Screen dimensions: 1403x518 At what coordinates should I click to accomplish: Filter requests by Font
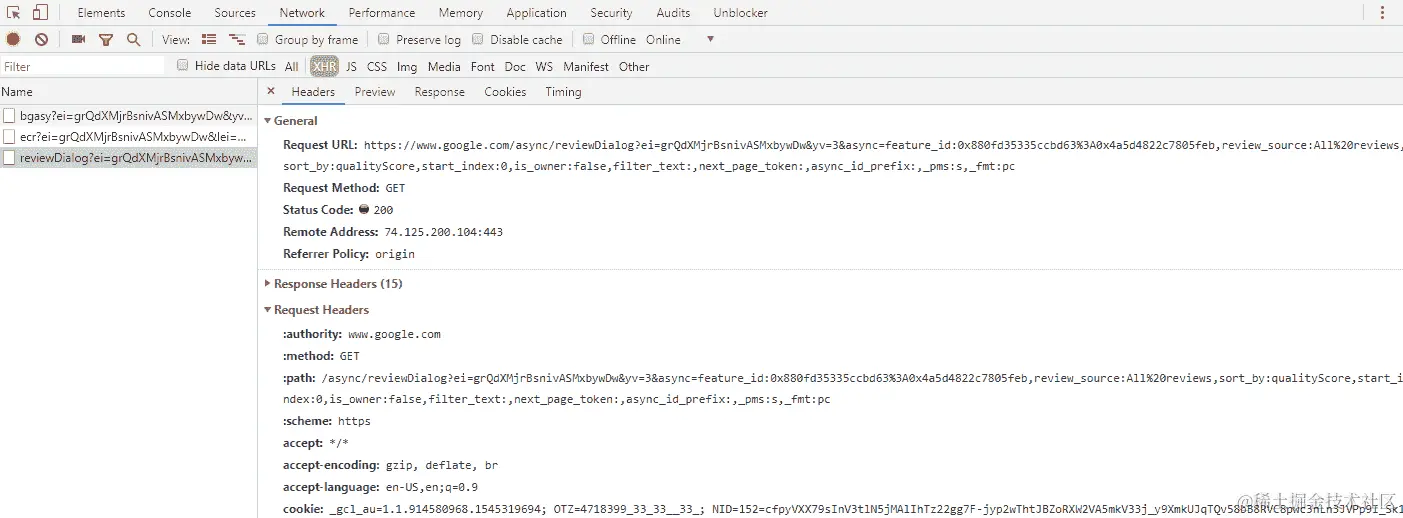483,67
